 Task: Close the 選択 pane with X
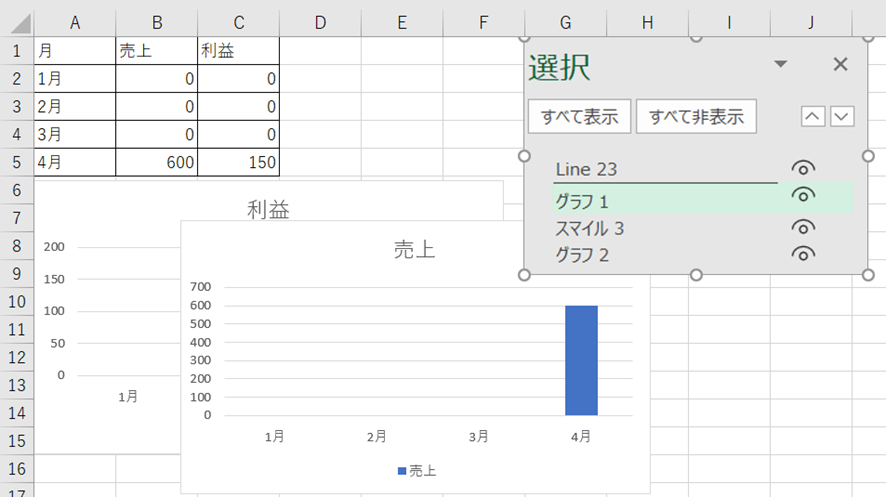(x=840, y=65)
